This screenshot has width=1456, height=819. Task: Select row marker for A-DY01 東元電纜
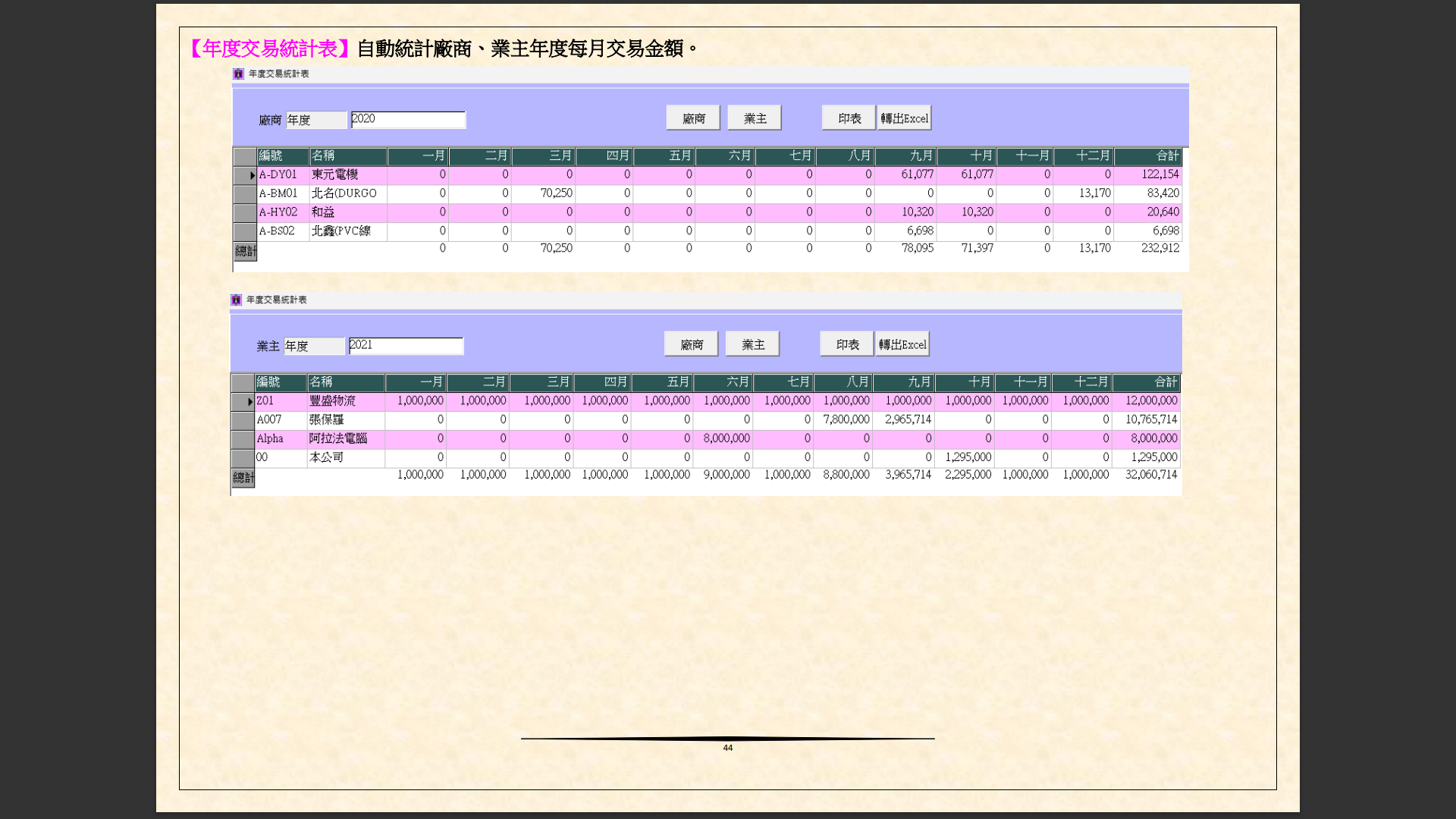click(245, 175)
